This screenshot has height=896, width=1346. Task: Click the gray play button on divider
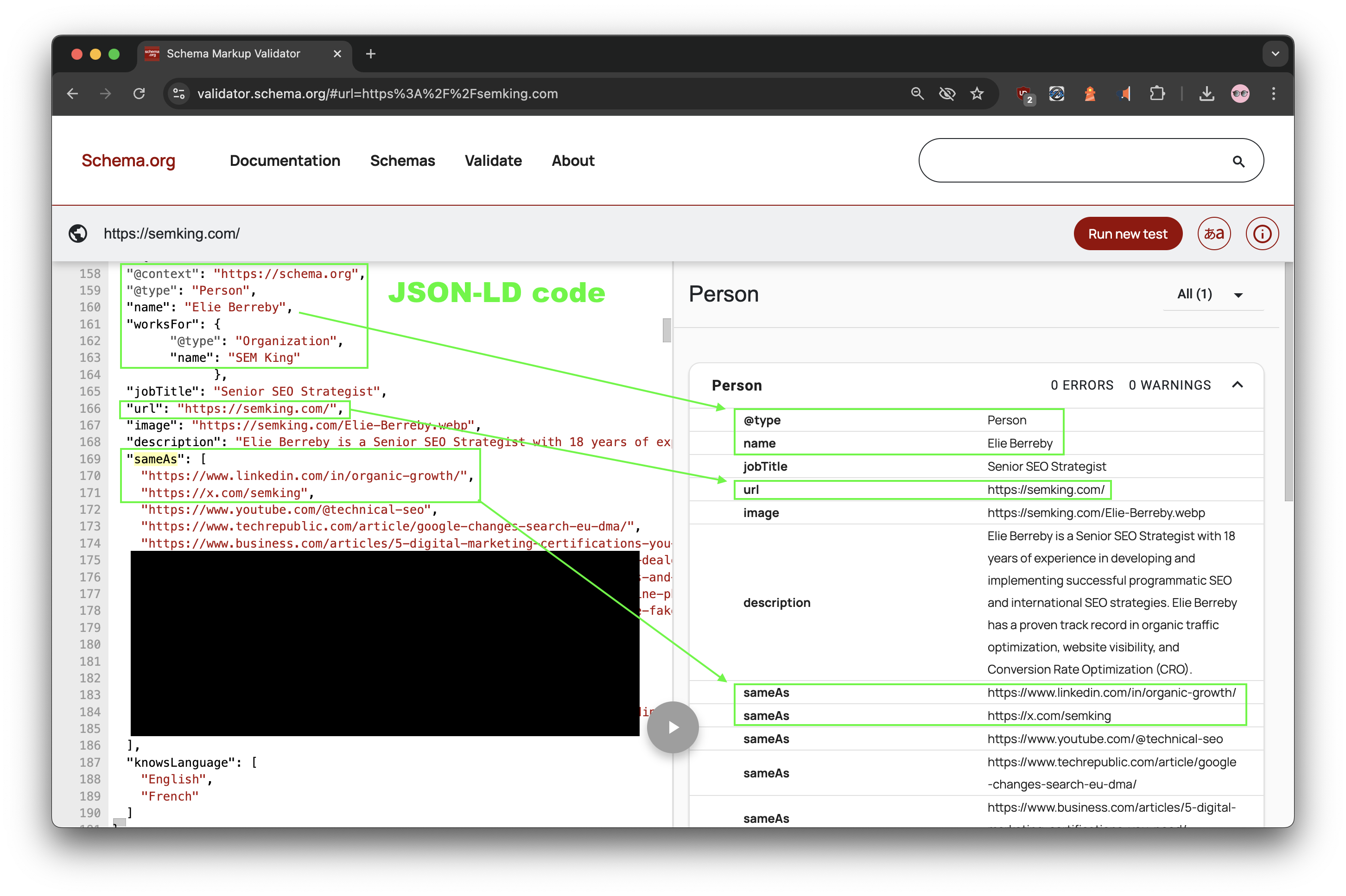click(x=673, y=727)
